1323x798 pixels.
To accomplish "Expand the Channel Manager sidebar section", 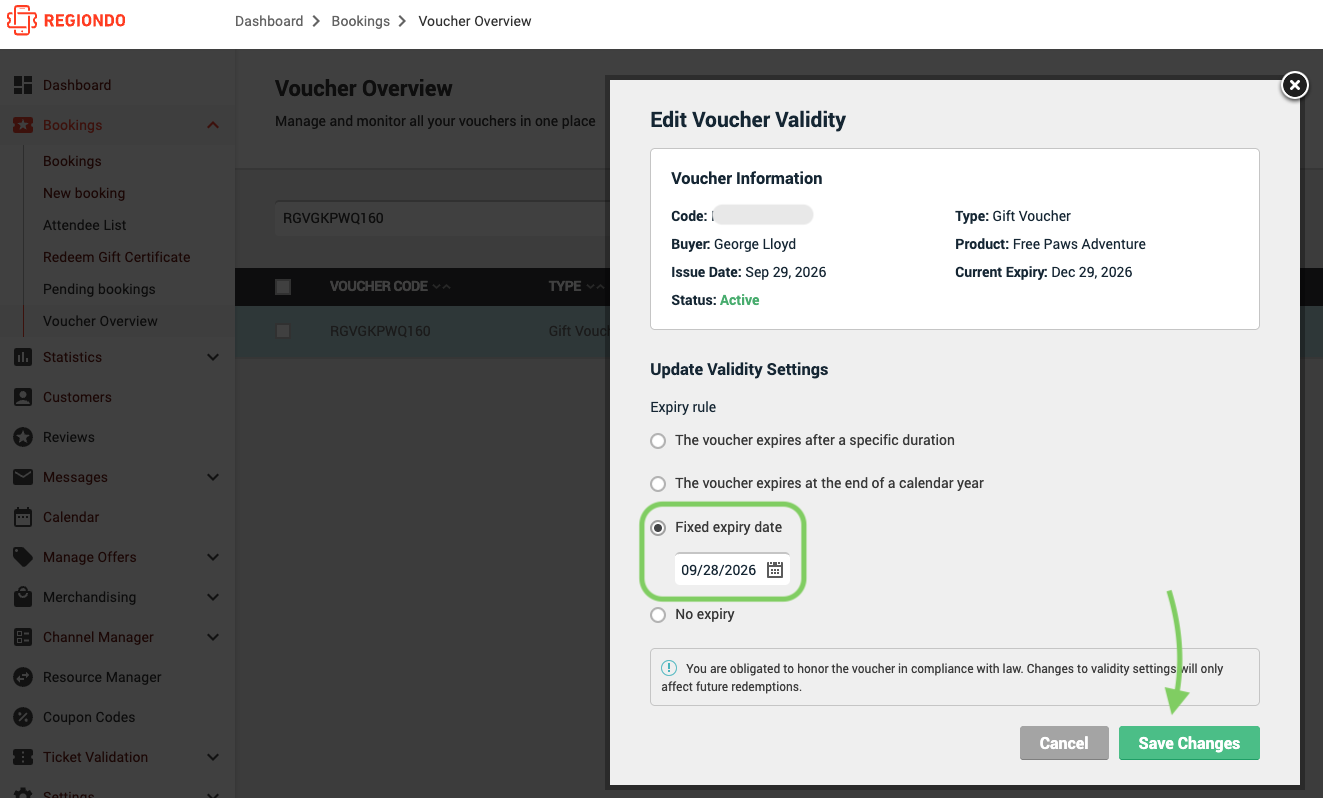I will [213, 637].
